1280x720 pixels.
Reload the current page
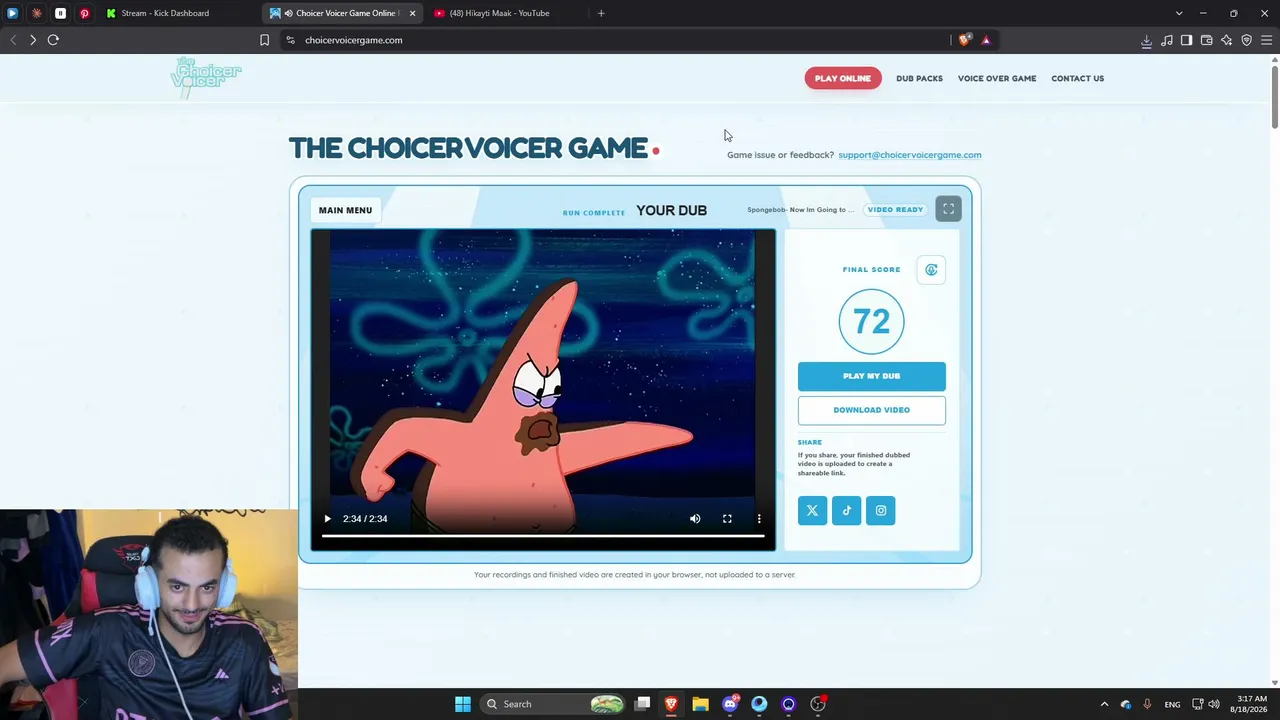pyautogui.click(x=53, y=40)
